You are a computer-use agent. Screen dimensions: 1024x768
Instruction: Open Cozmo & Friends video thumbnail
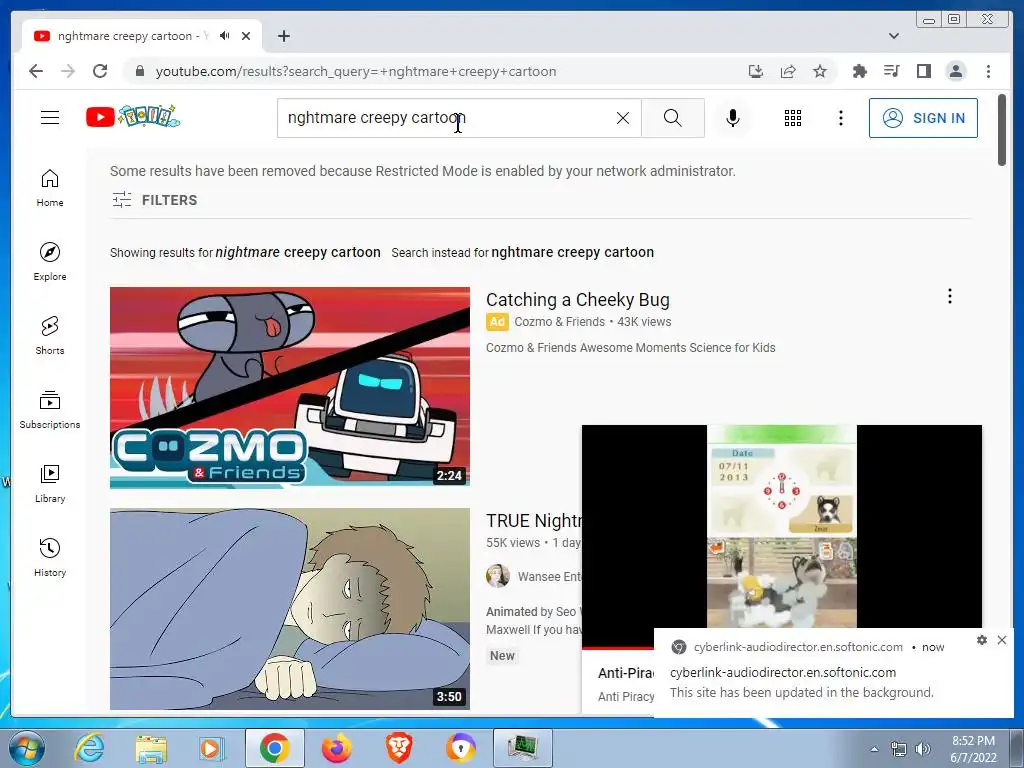point(289,387)
